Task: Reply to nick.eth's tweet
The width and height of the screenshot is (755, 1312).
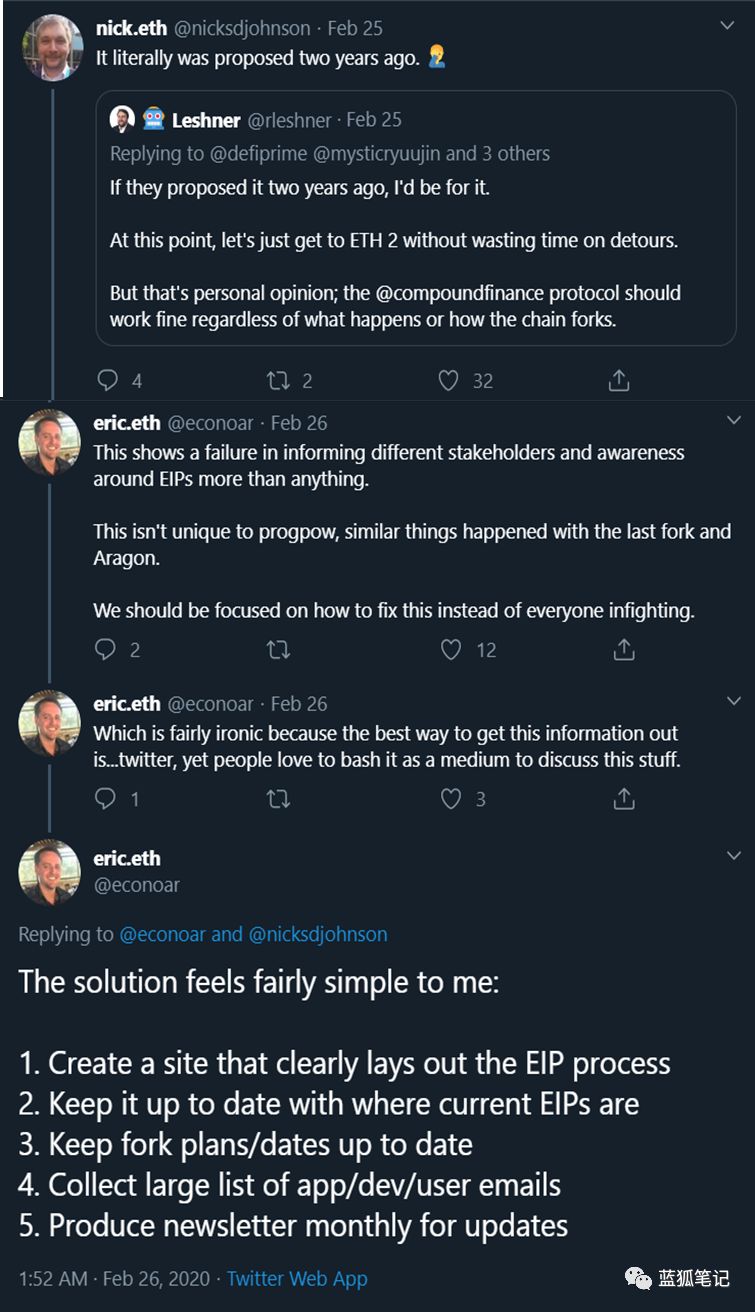Action: click(108, 380)
